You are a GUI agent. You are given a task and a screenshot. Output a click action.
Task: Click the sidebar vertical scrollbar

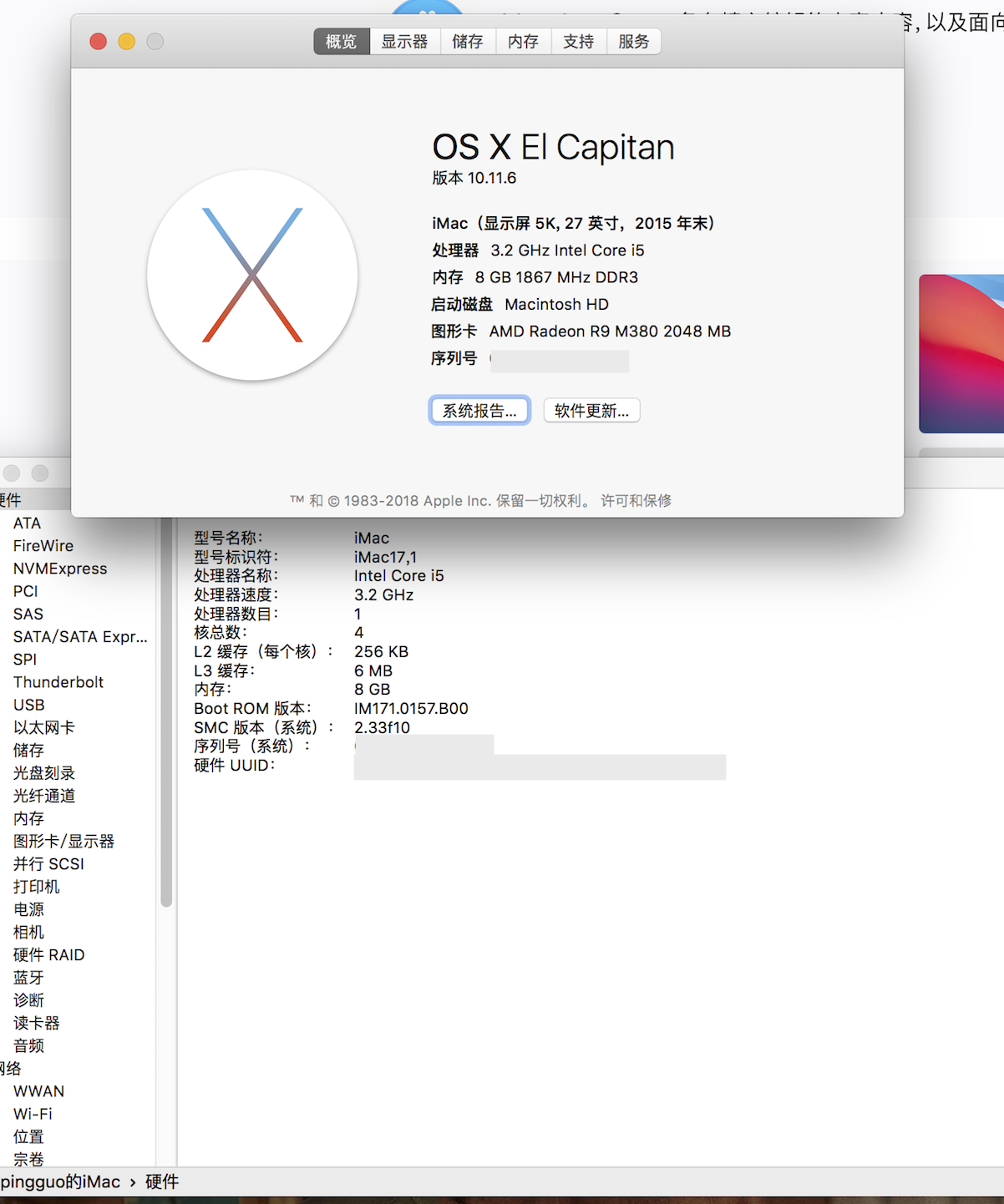coord(166,710)
